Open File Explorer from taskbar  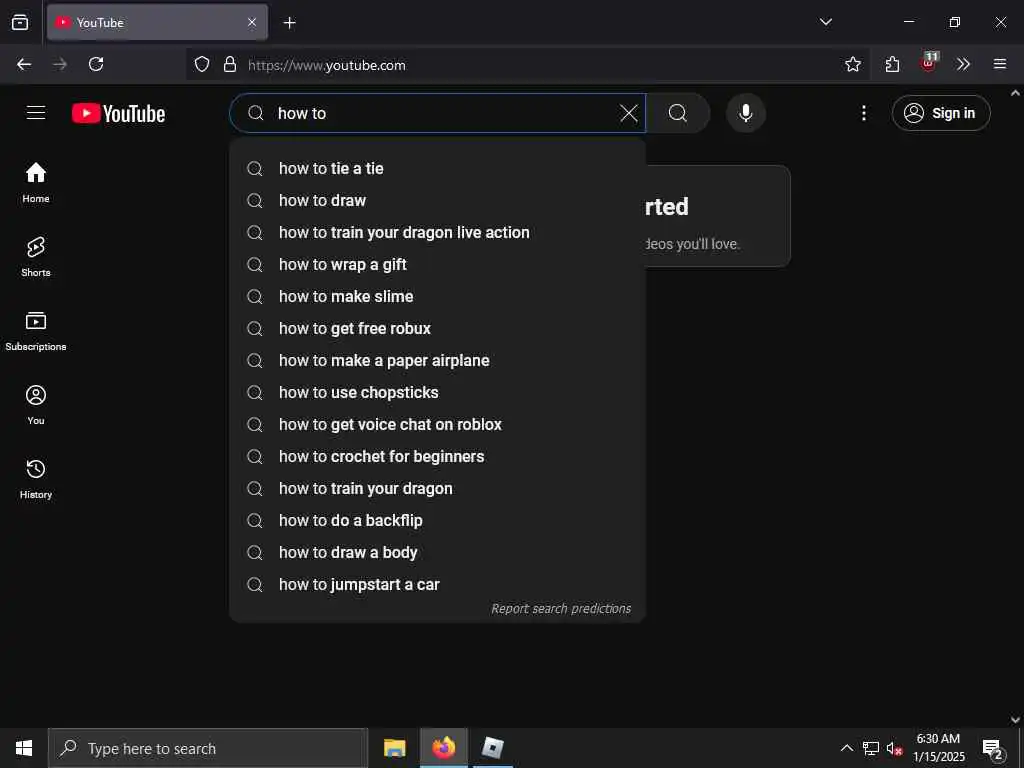[x=394, y=748]
